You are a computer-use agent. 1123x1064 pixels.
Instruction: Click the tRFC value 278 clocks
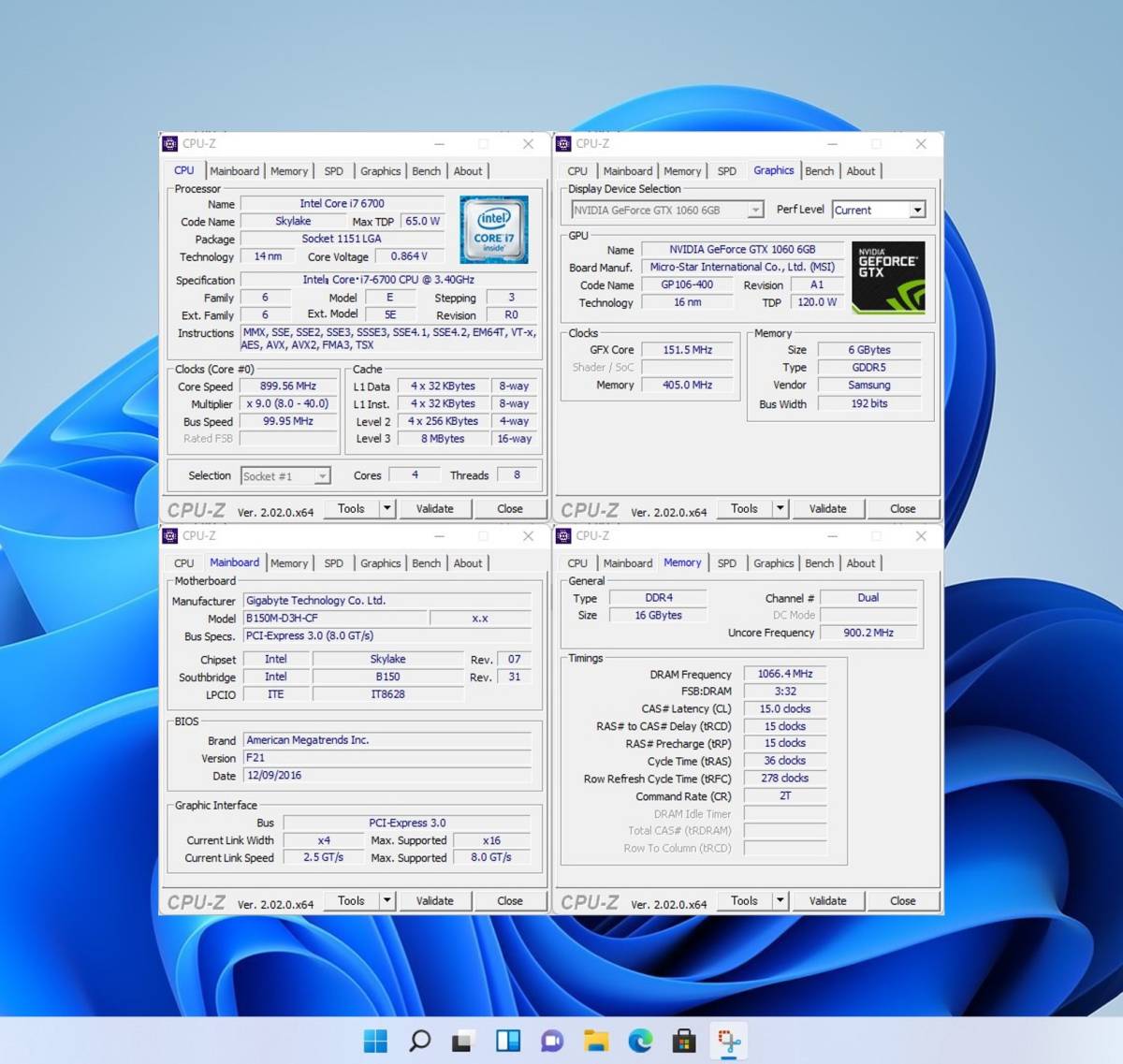click(785, 779)
